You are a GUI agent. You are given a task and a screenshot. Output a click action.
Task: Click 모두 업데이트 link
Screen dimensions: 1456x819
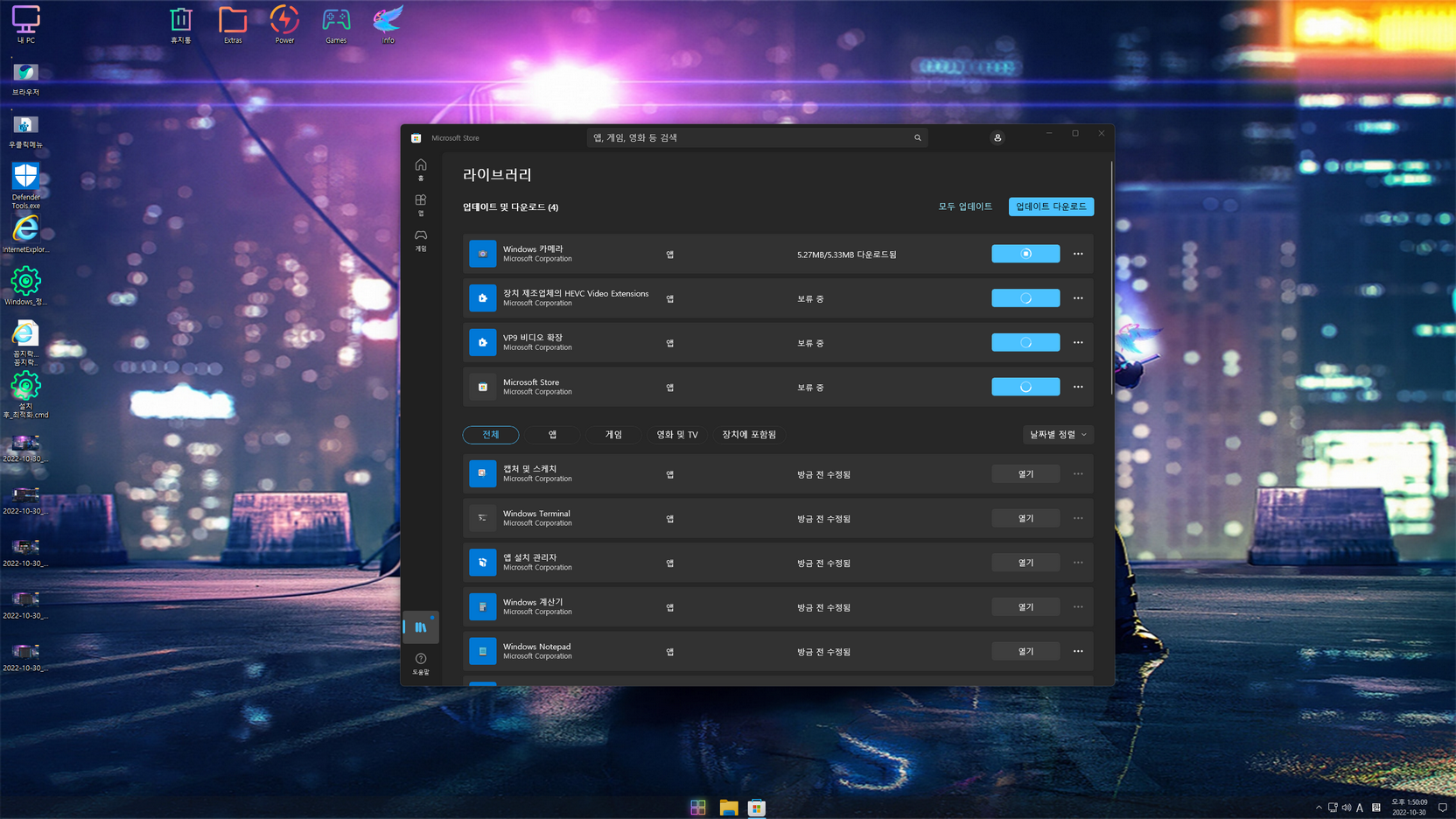tap(965, 206)
